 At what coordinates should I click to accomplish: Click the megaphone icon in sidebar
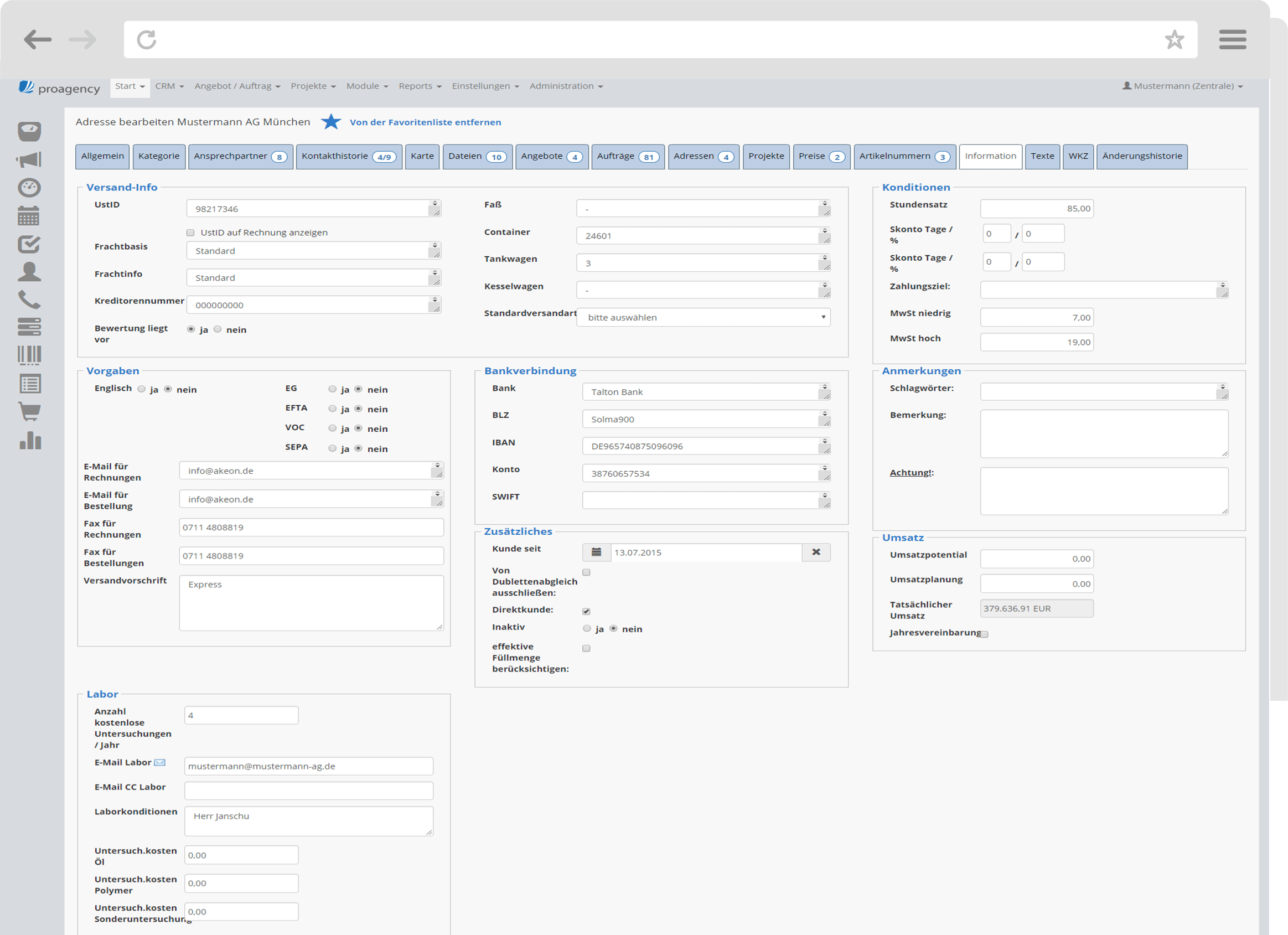click(x=29, y=159)
